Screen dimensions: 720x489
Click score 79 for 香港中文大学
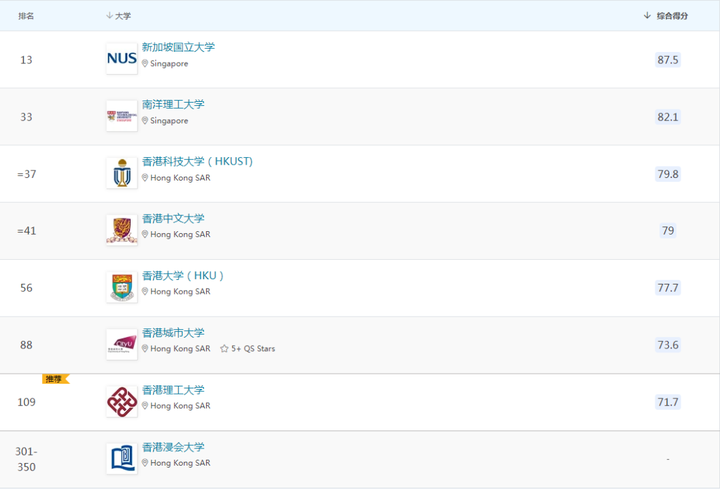click(668, 230)
